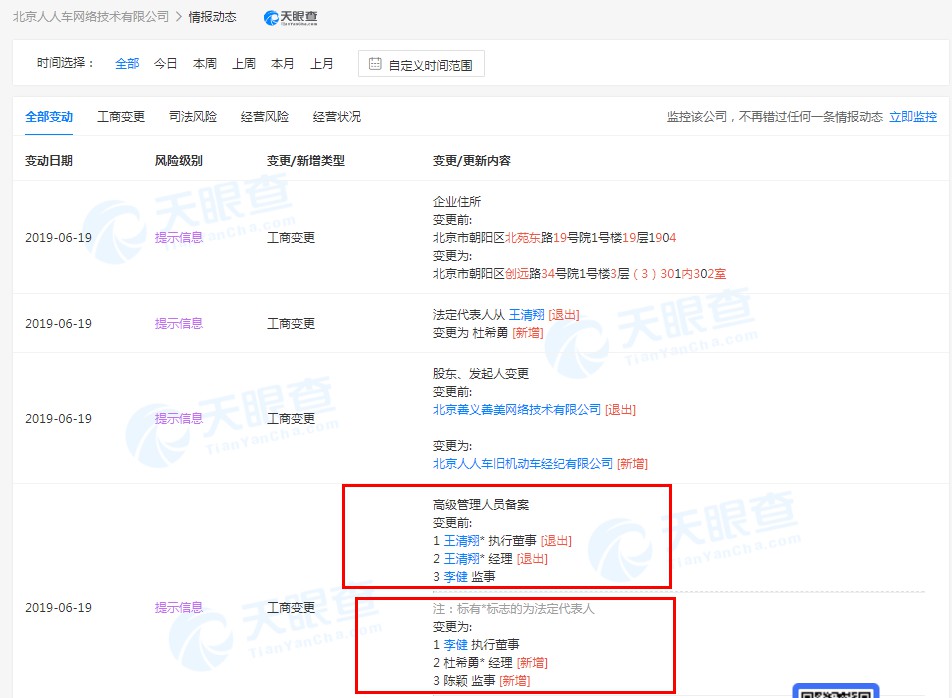Image resolution: width=952 pixels, height=698 pixels.
Task: Switch to 全部变动 tab
Action: (x=49, y=117)
